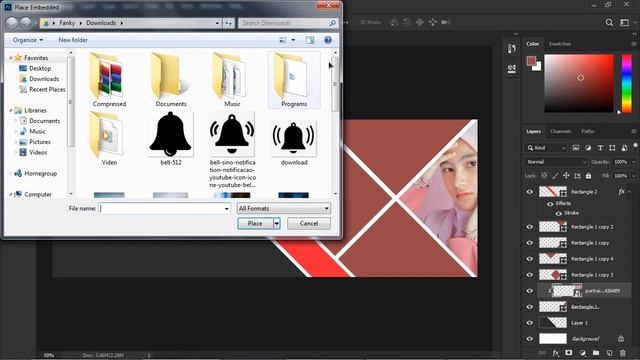Viewport: 640px width, 360px height.
Task: Open the File name history dropdown arrow
Action: pyautogui.click(x=227, y=209)
